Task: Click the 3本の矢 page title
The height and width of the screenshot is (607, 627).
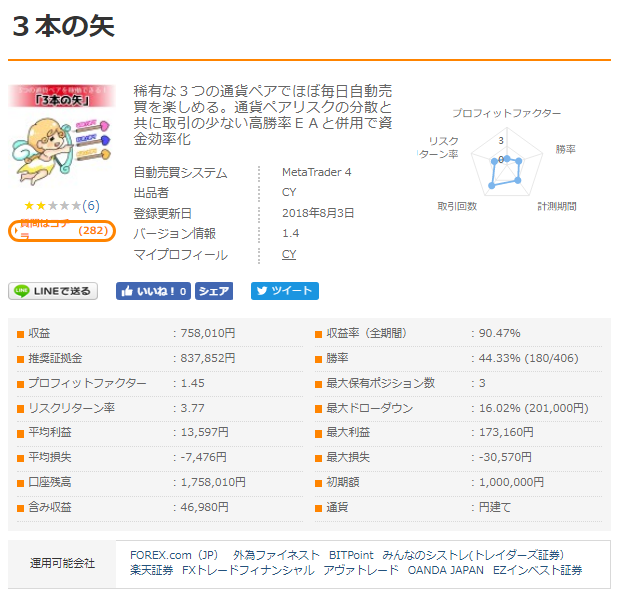Action: coord(64,26)
